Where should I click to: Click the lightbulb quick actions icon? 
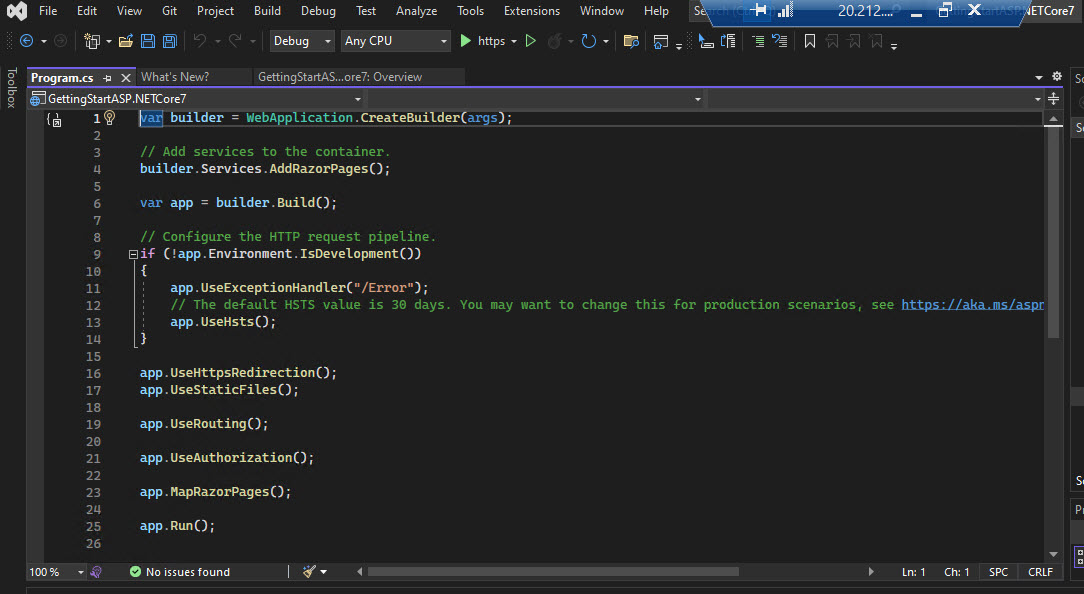(x=109, y=118)
